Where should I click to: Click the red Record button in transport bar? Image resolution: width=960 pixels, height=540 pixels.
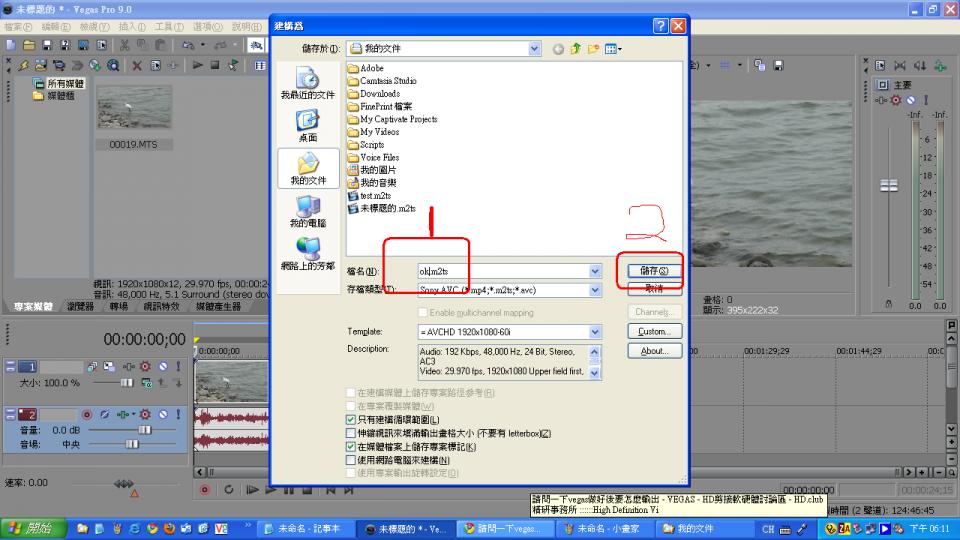click(x=204, y=490)
